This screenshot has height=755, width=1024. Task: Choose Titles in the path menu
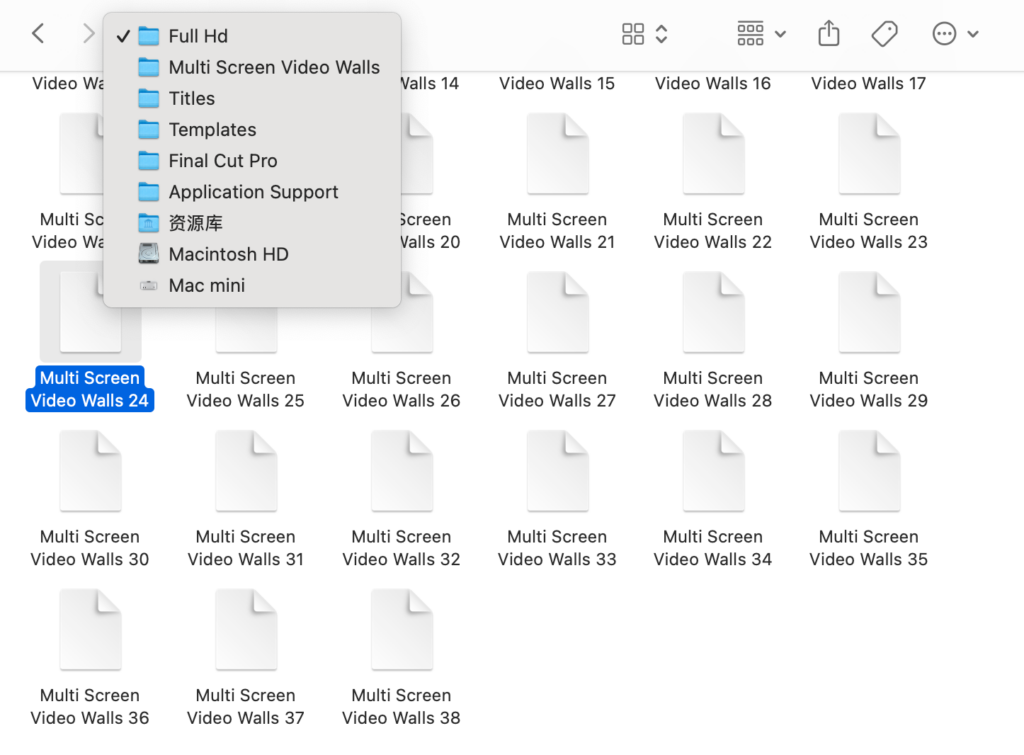(191, 98)
